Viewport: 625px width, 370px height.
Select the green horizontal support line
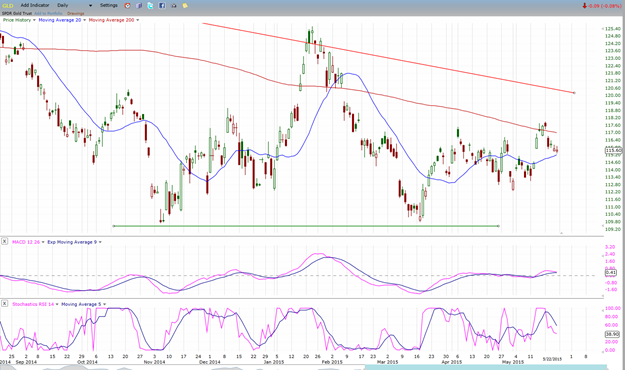coord(306,226)
